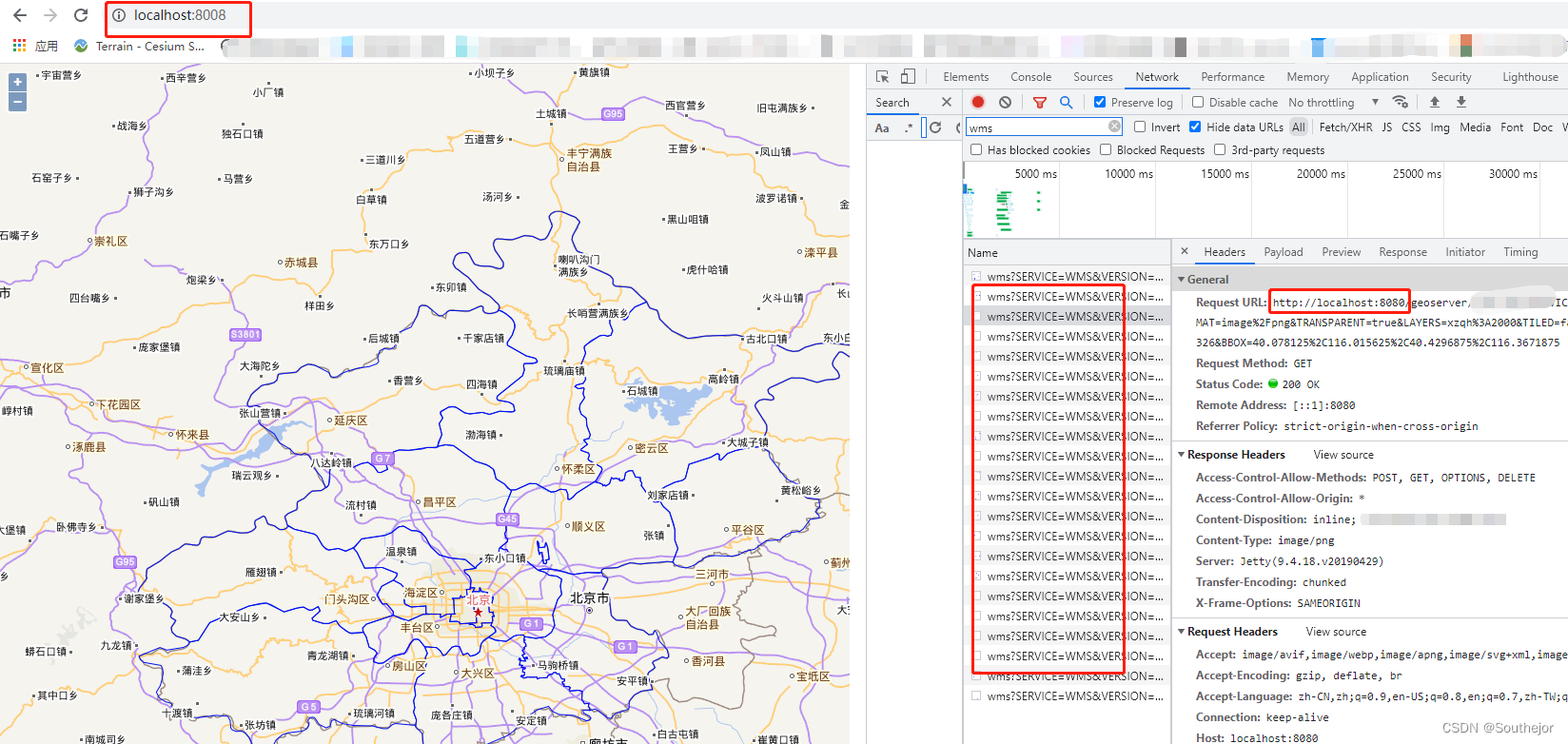The width and height of the screenshot is (1568, 744).
Task: Refresh the search results
Action: click(935, 127)
